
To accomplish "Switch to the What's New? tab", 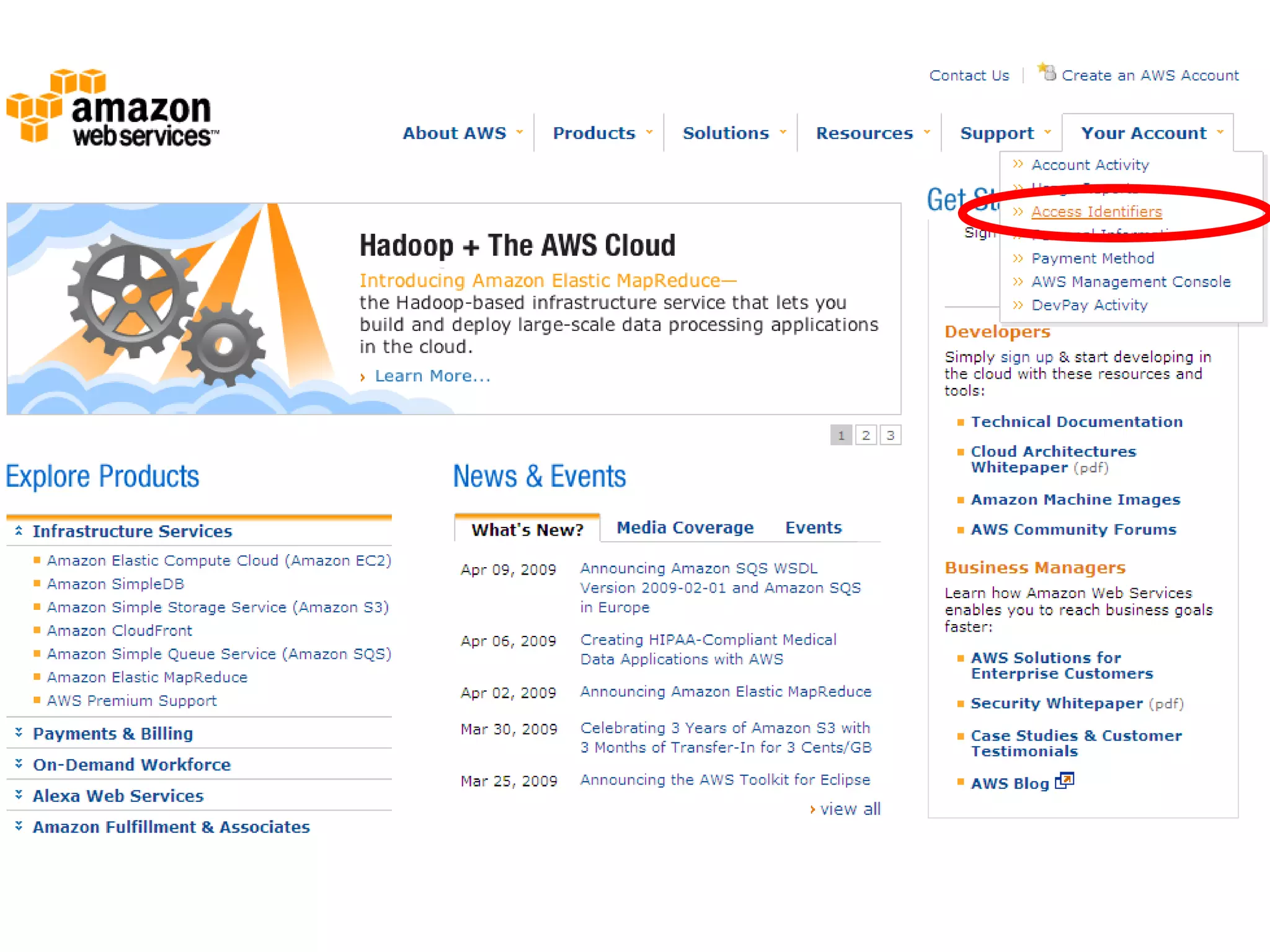I will point(527,529).
